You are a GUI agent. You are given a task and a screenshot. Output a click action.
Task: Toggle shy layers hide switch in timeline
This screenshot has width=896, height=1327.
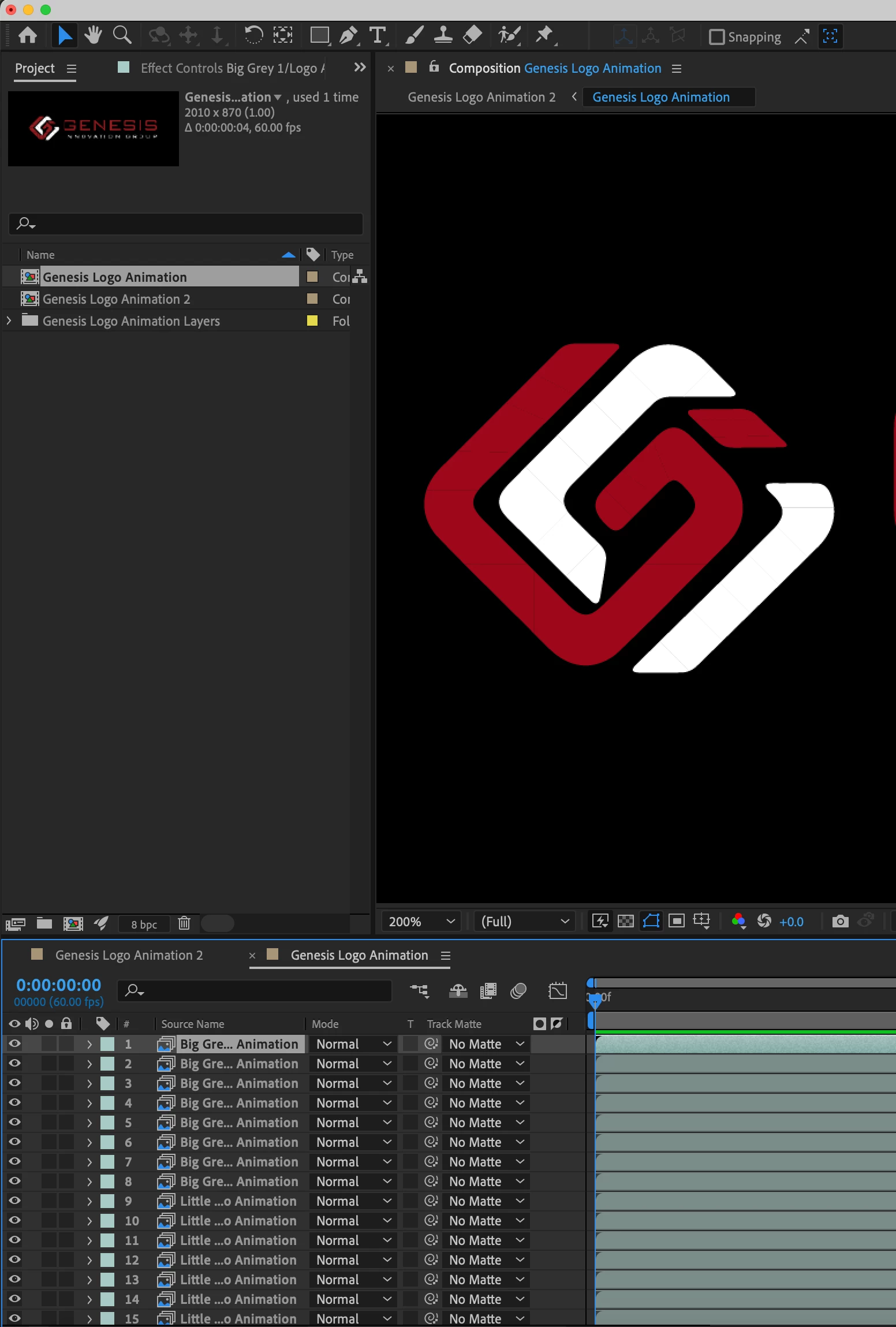(458, 991)
